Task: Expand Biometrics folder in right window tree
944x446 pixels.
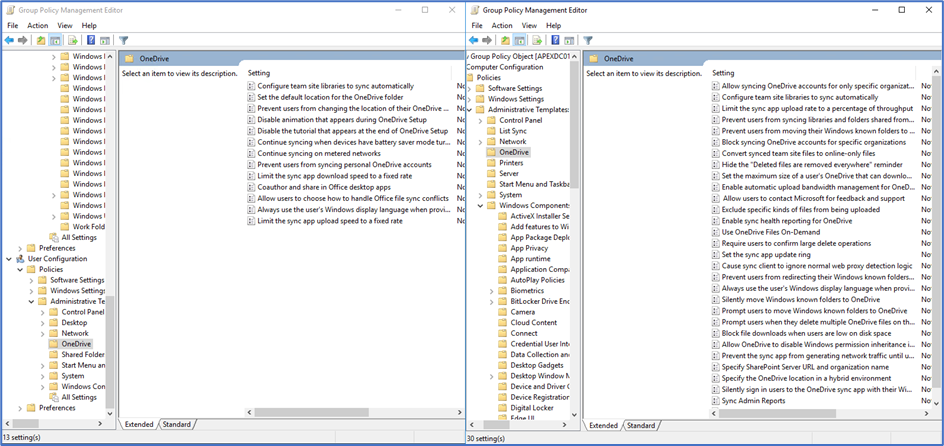Action: coord(491,291)
